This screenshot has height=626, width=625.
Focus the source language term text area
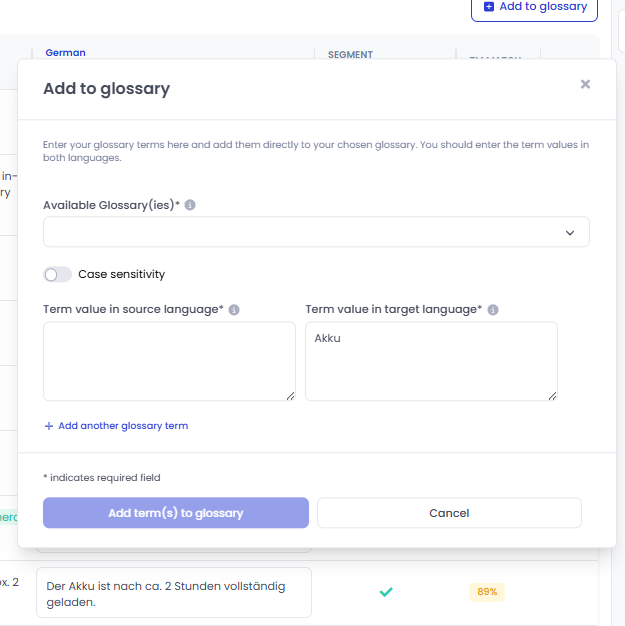169,361
